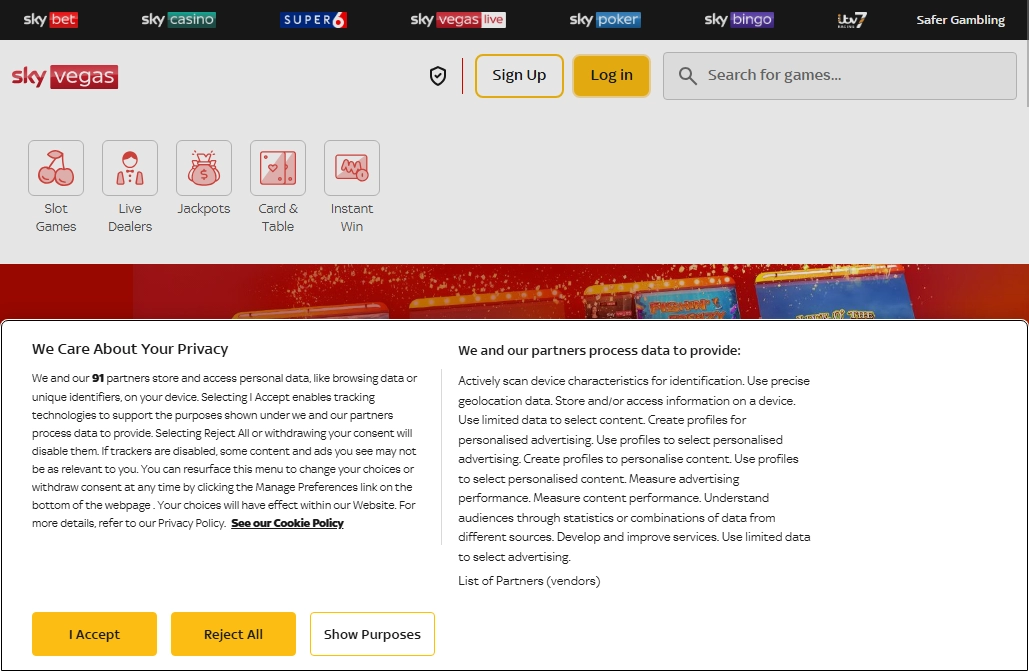This screenshot has height=672, width=1029.
Task: Click Show Purposes button
Action: click(x=372, y=634)
